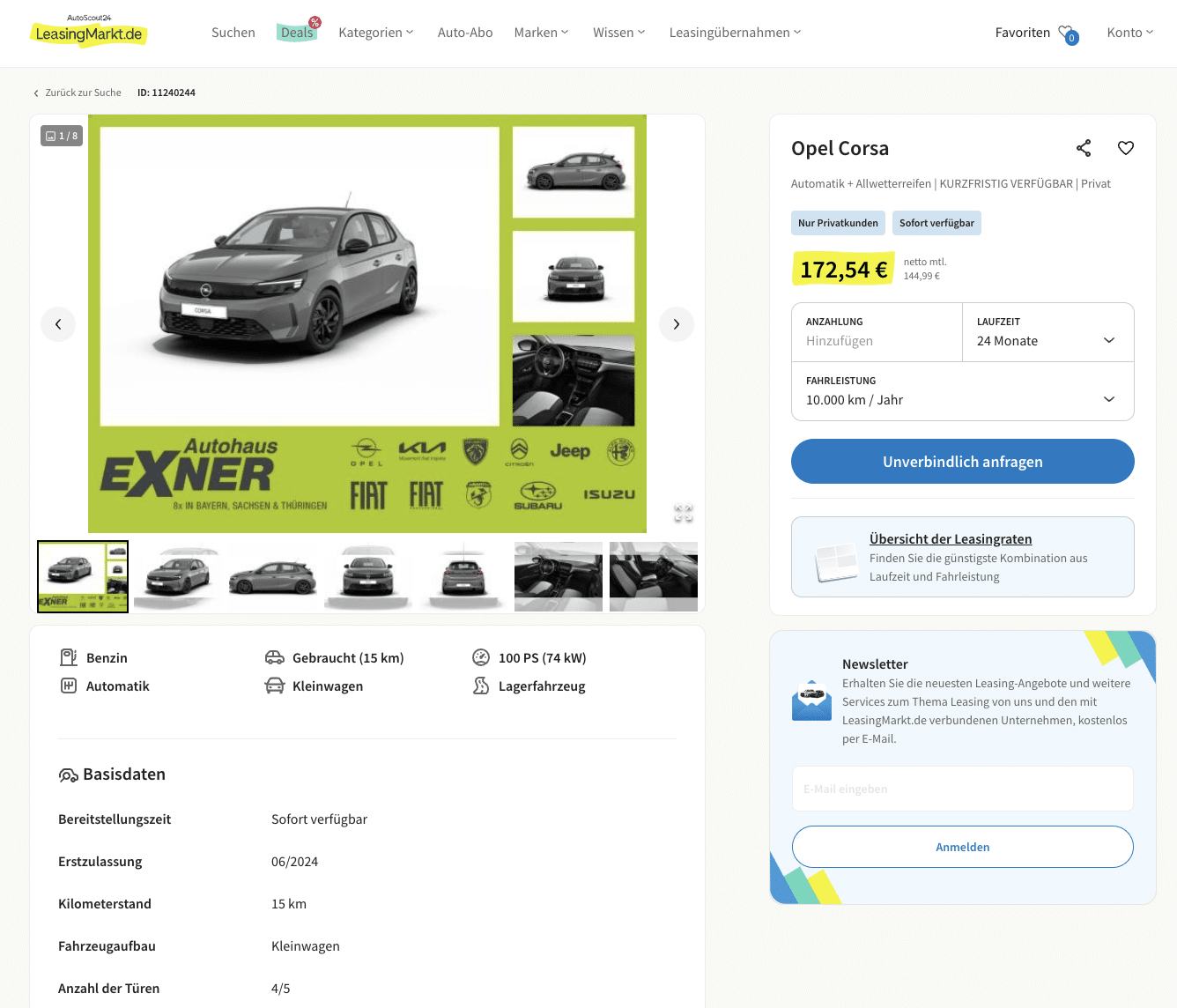Open the Fahrleistung 10.000 km dropdown

pos(963,391)
